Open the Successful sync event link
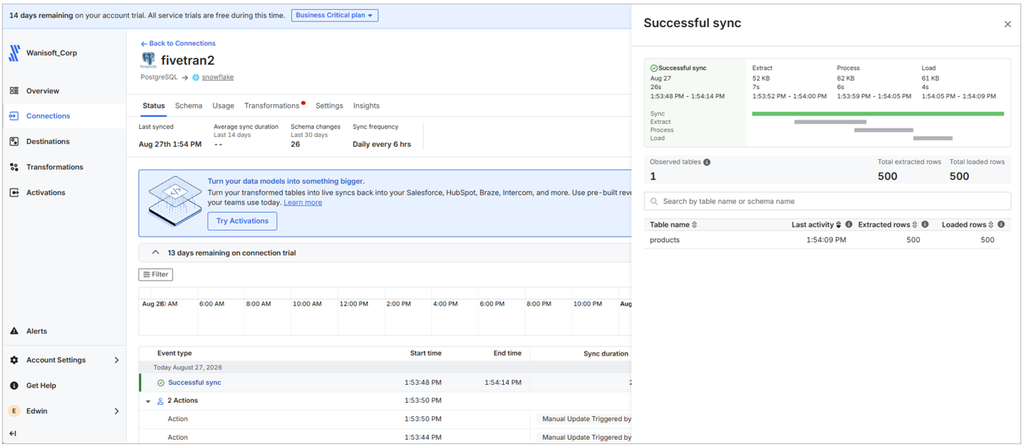This screenshot has width=1024, height=447. 195,382
